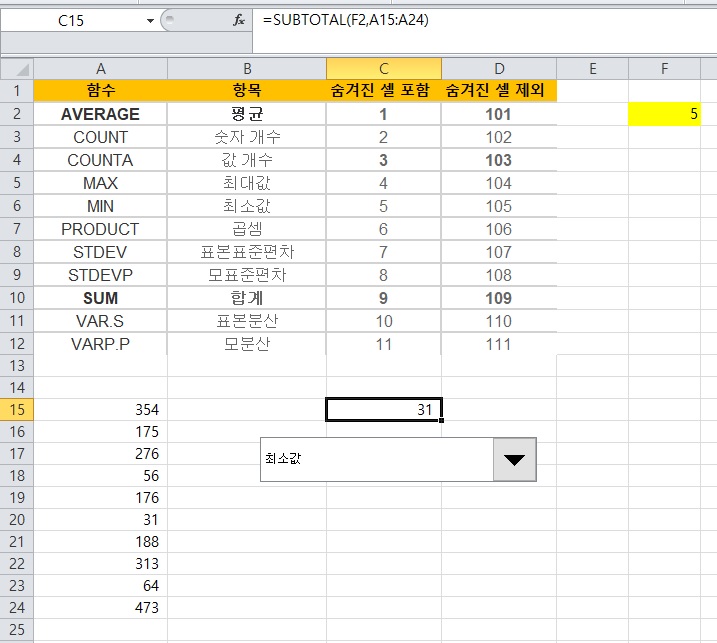Click the result cell C15 showing 31
This screenshot has width=717, height=643.
384,409
